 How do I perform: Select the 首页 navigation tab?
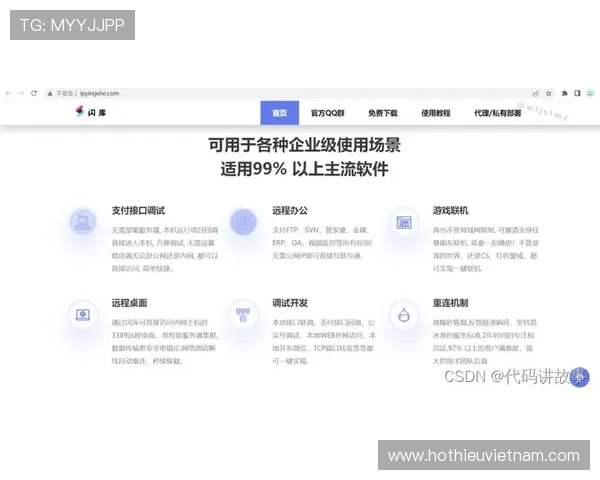[280, 113]
